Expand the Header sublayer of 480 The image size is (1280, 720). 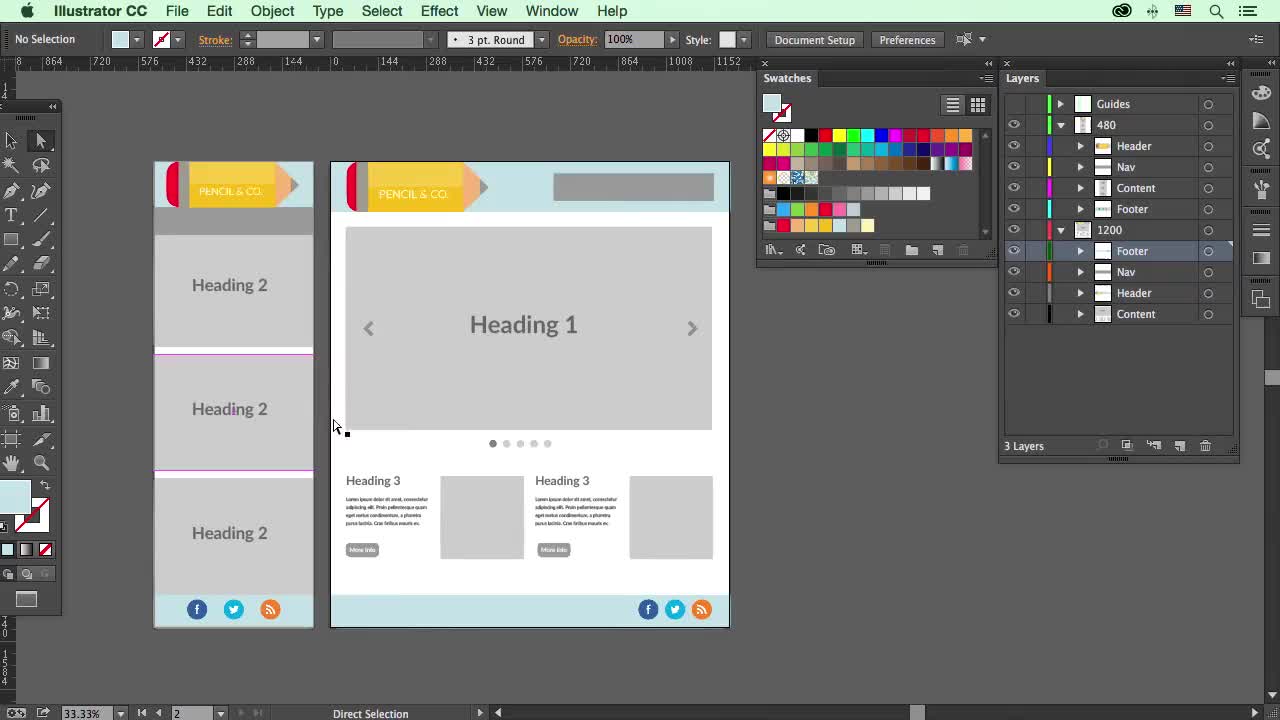tap(1080, 145)
